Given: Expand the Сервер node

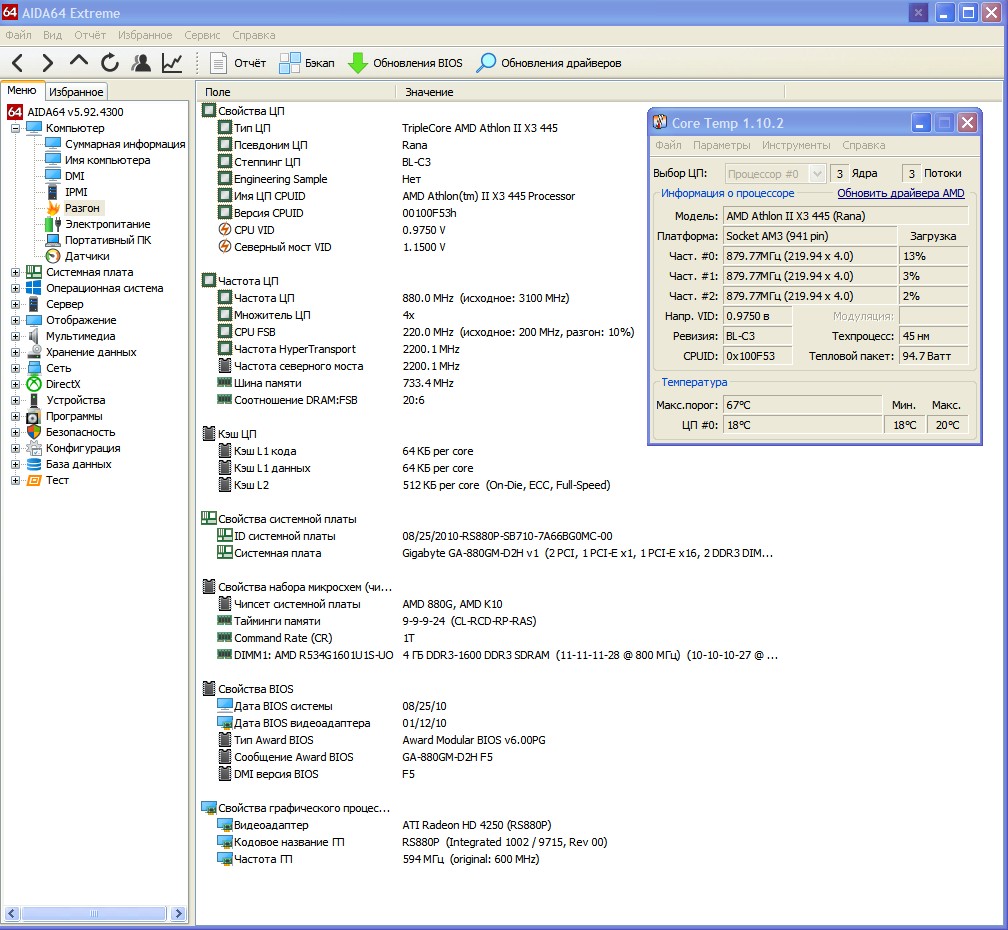Looking at the screenshot, I should pyautogui.click(x=15, y=304).
